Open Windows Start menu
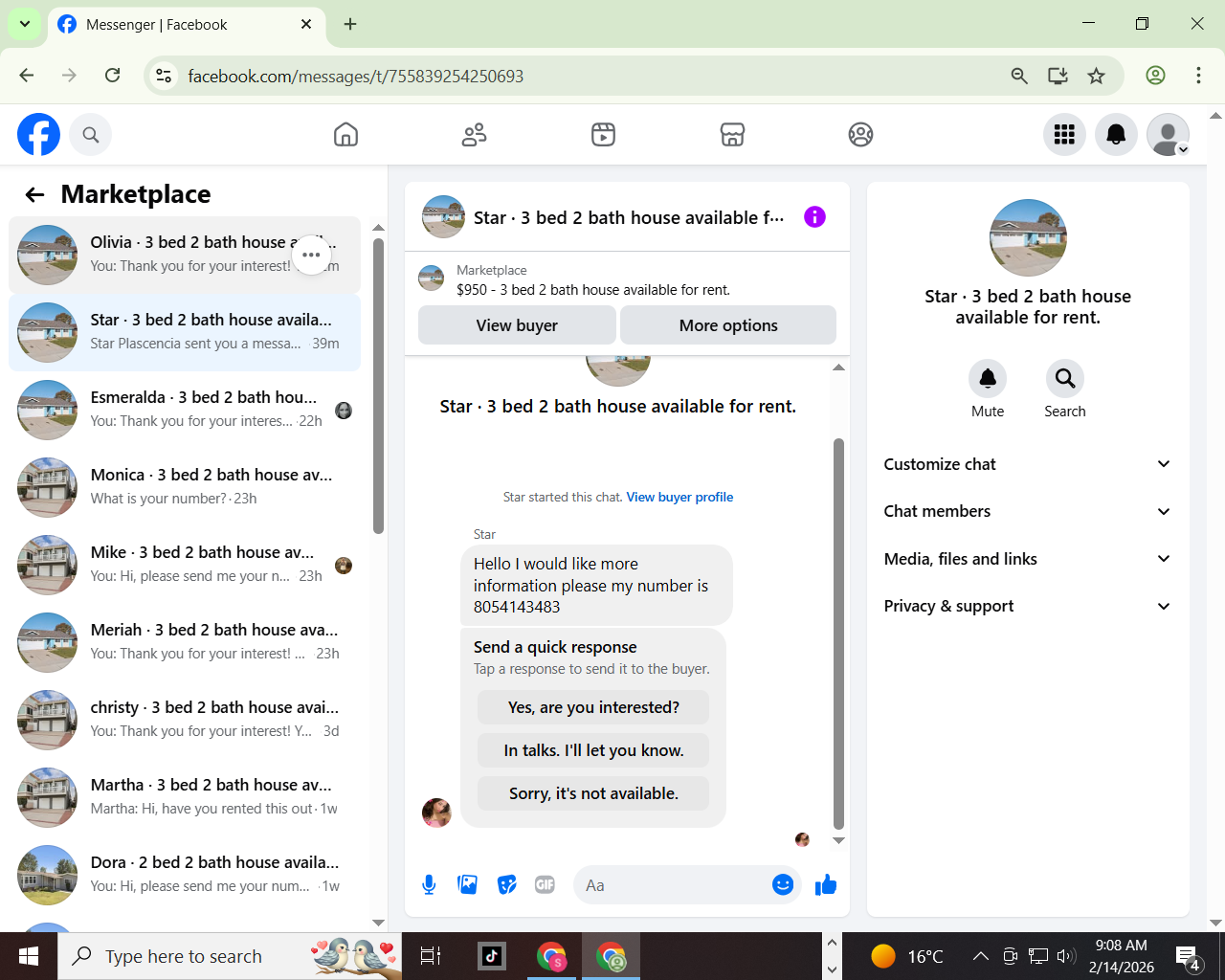Screen dimensions: 1225x980 point(29,956)
